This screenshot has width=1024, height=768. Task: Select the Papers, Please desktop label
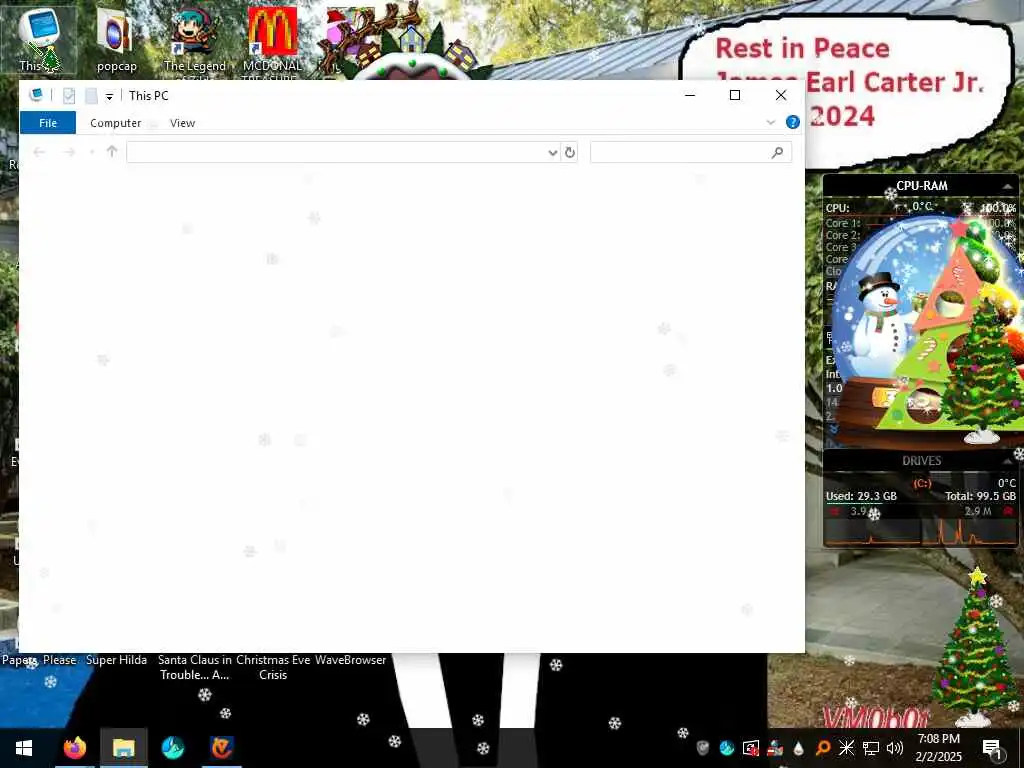[39, 660]
